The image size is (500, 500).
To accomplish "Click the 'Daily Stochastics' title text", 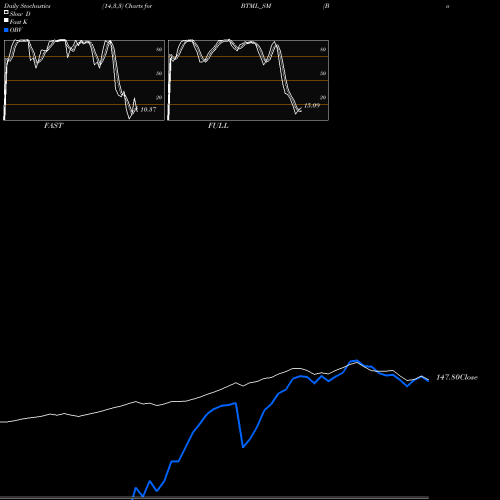I will click(27, 6).
